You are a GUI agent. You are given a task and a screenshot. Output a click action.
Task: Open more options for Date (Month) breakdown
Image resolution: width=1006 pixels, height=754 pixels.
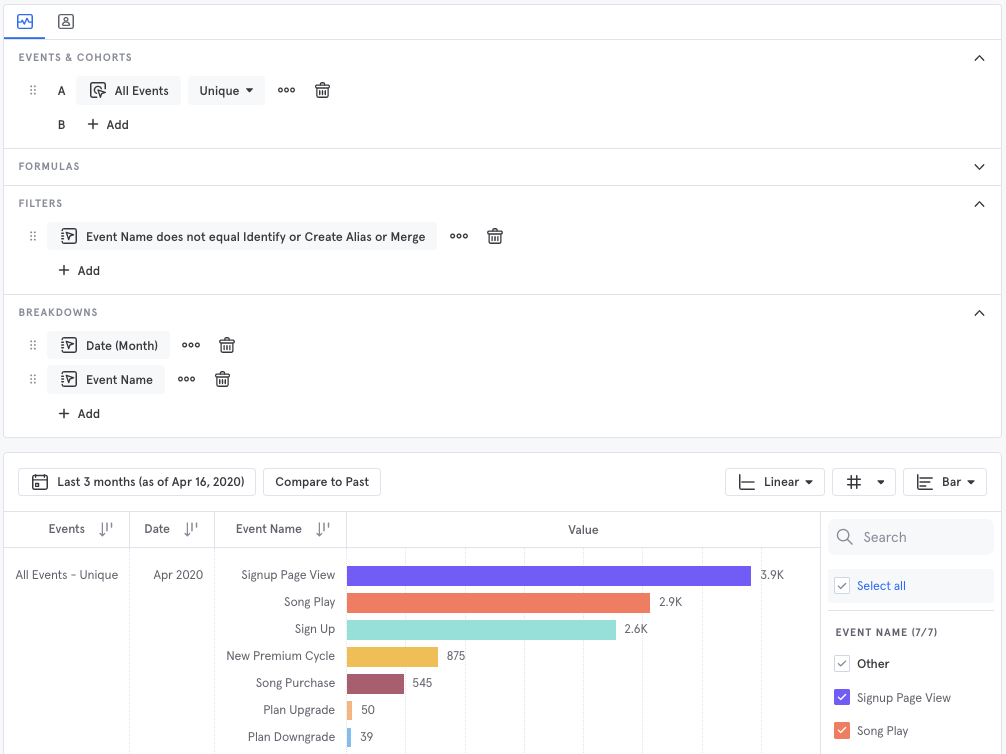(x=191, y=346)
